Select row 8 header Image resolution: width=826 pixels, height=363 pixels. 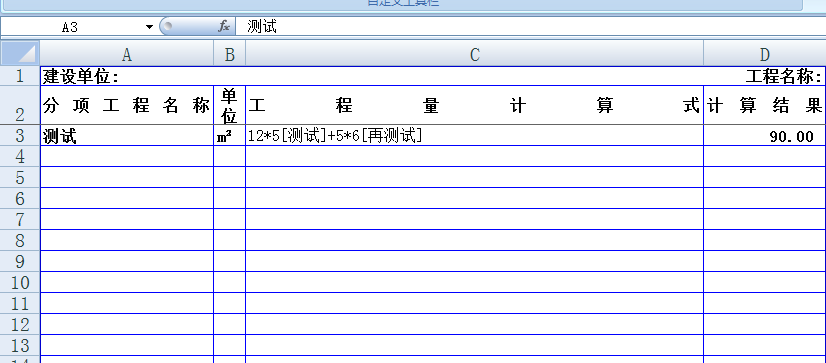(x=20, y=241)
